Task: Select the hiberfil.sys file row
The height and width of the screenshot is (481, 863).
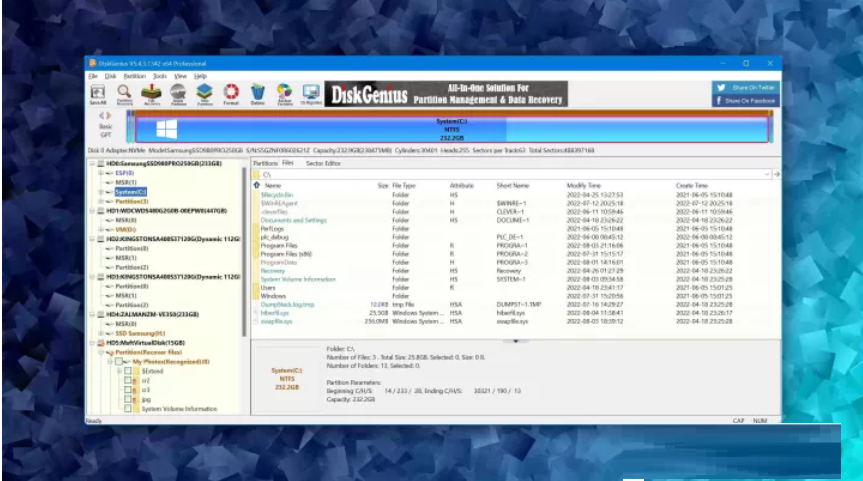Action: tap(495, 313)
